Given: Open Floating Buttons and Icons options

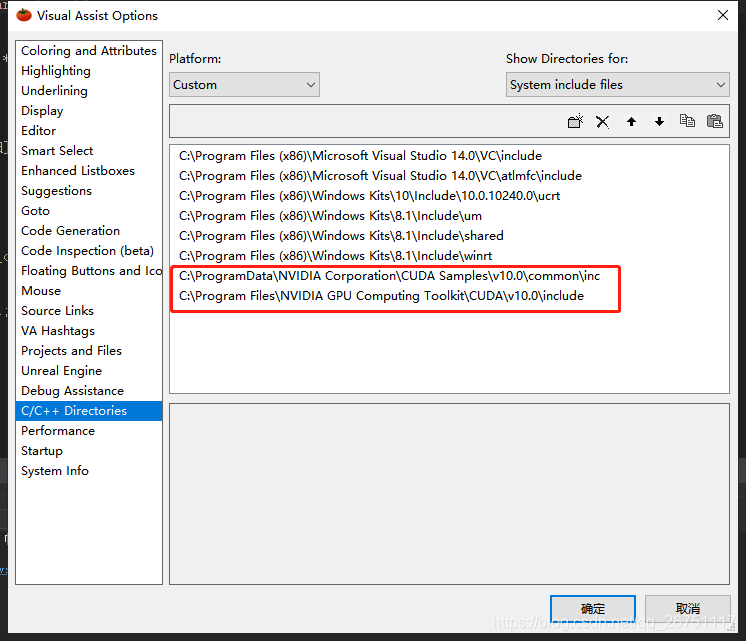Looking at the screenshot, I should click(x=89, y=271).
